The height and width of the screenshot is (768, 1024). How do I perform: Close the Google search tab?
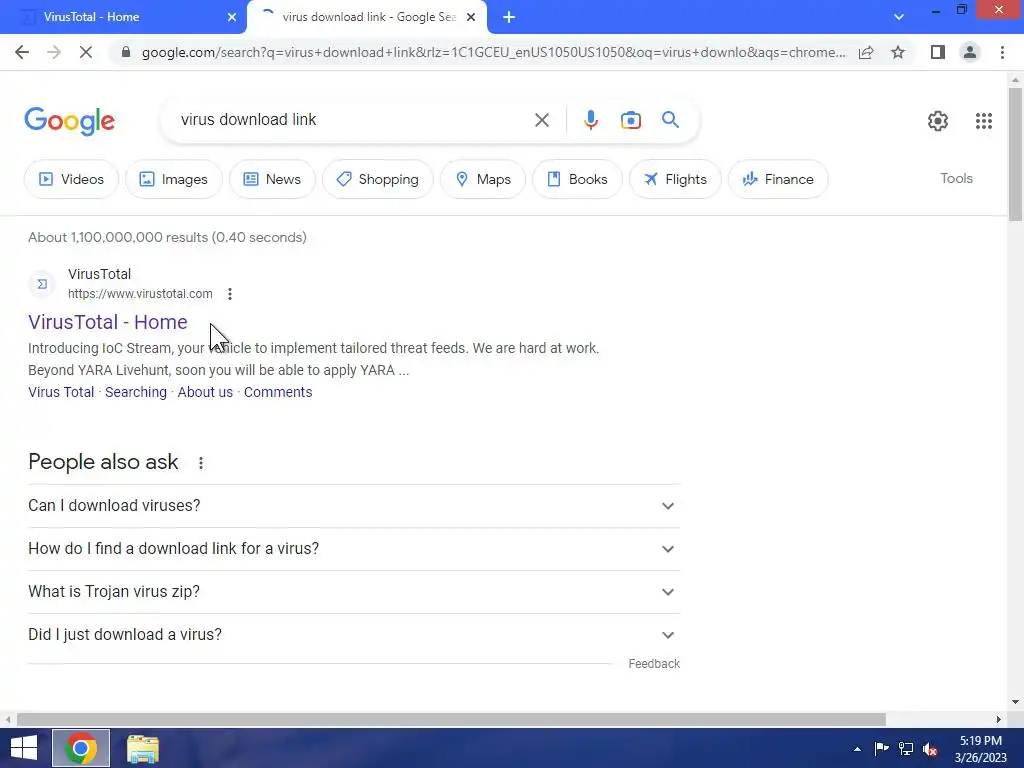(x=471, y=17)
